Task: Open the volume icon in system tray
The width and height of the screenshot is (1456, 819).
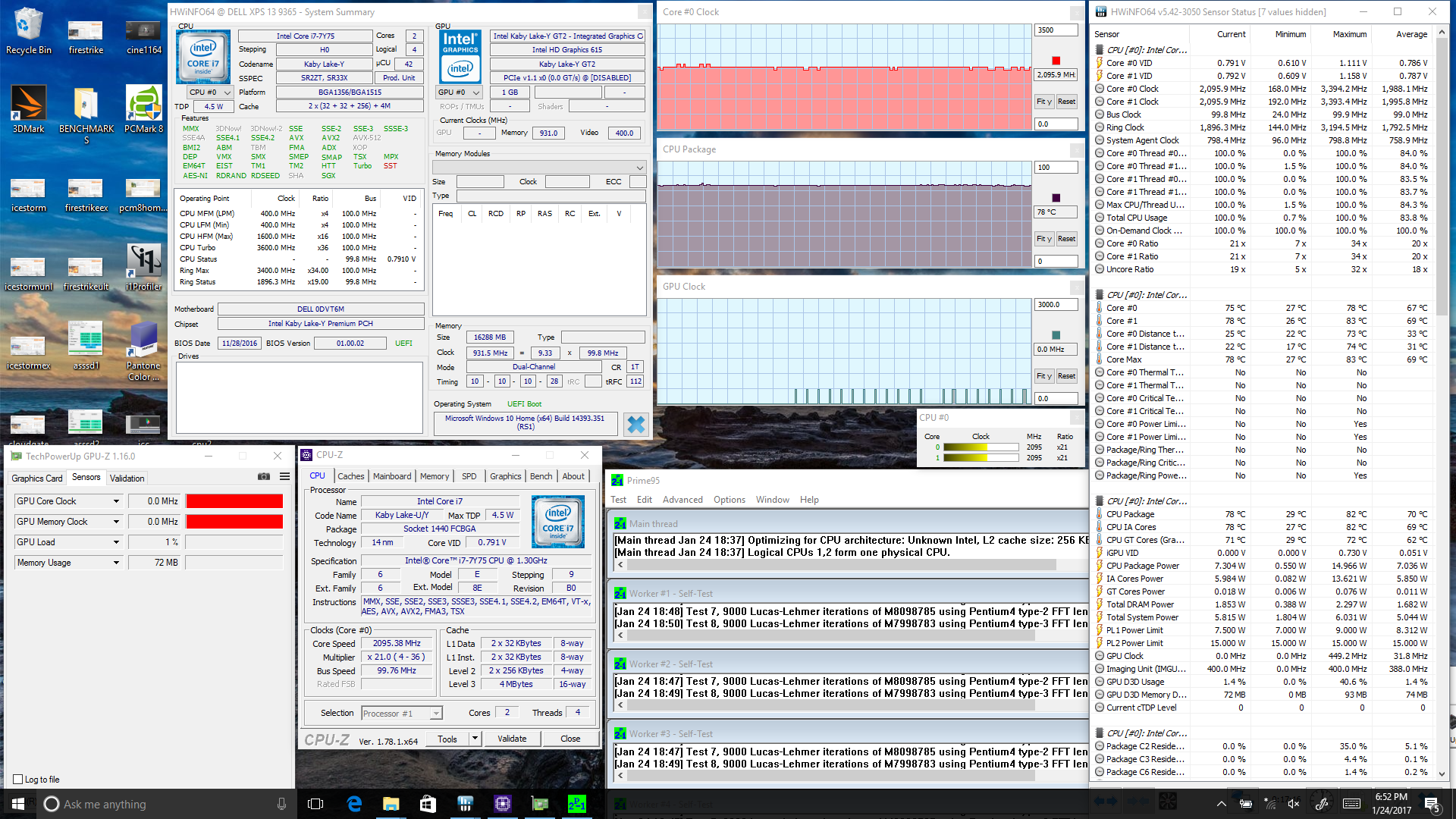Action: point(1294,804)
